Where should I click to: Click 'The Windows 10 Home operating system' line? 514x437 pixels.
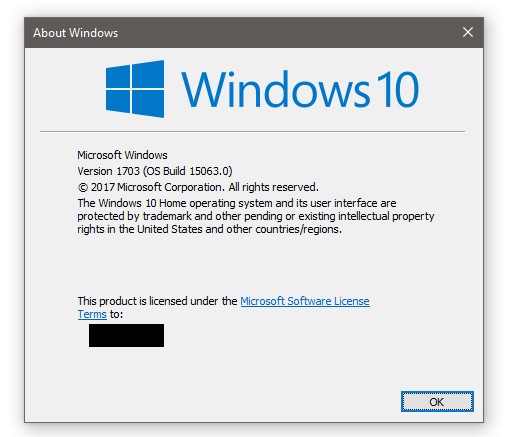coord(237,203)
